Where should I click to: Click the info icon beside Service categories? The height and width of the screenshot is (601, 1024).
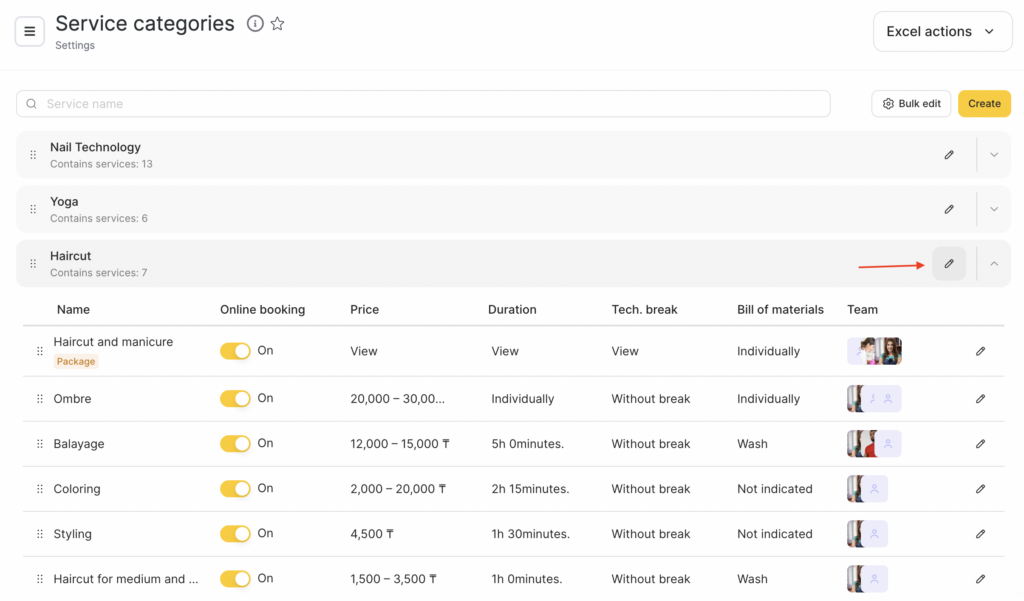[255, 24]
